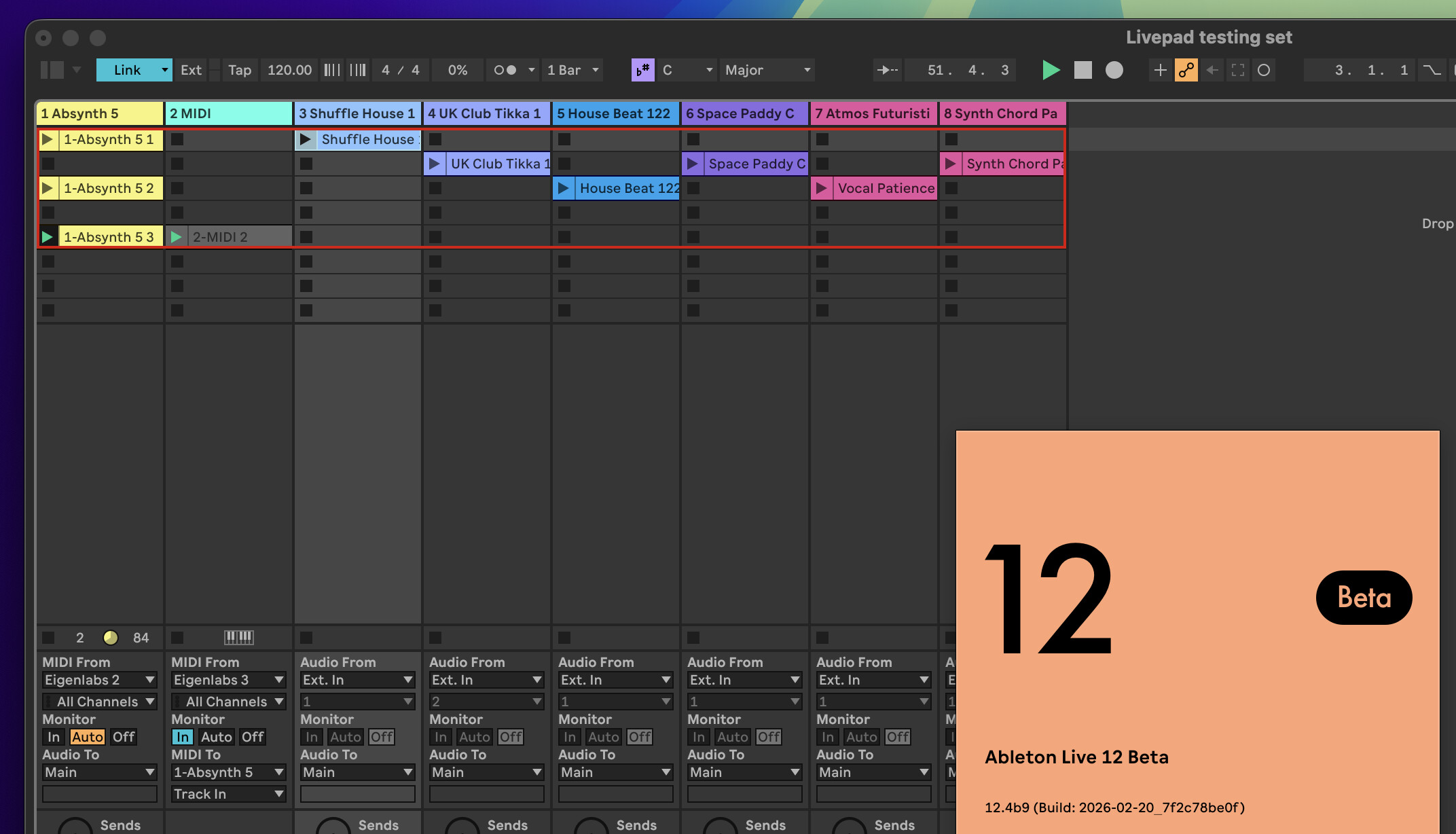Launch the Vocal Patience clip

click(x=821, y=188)
